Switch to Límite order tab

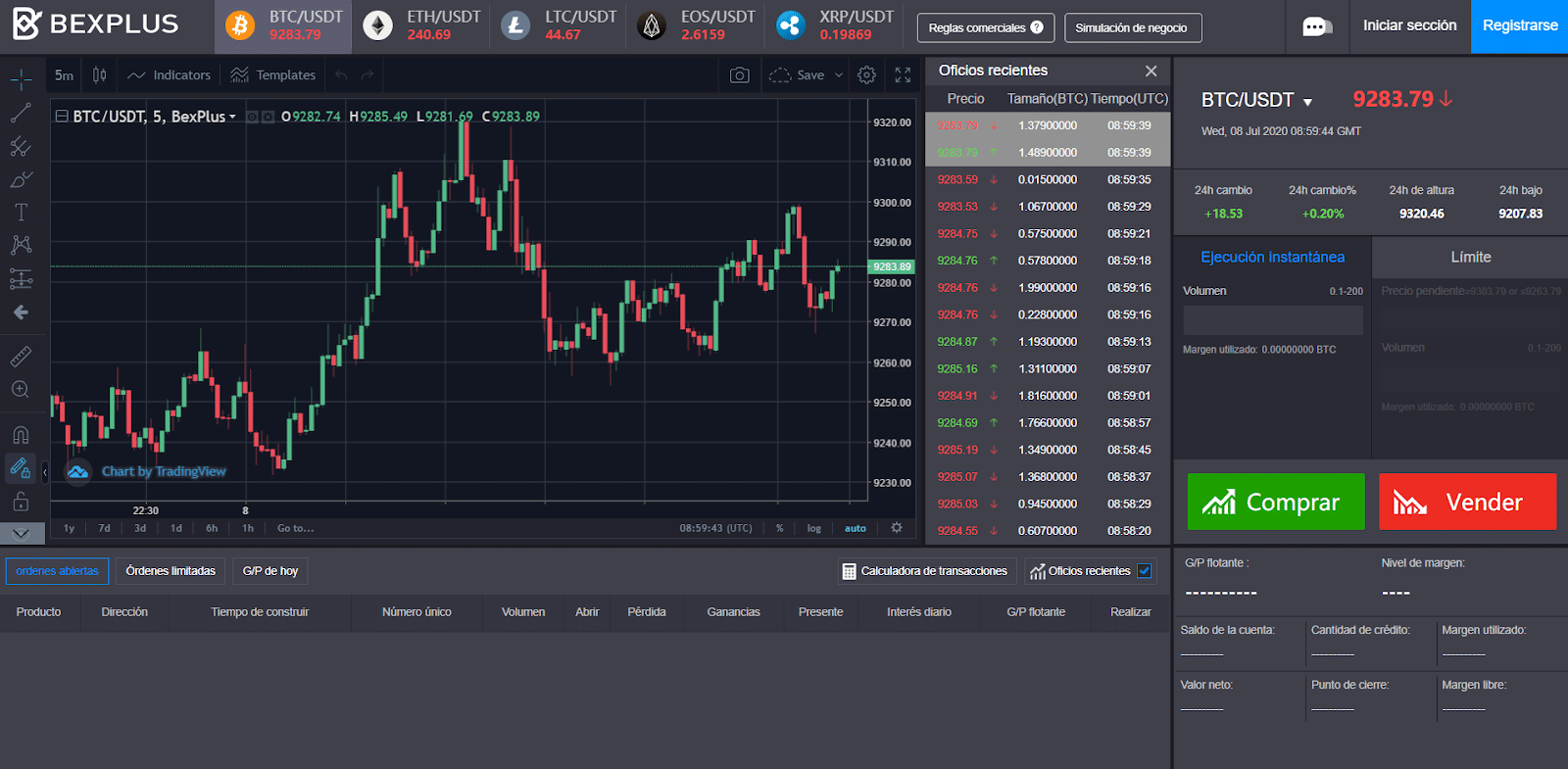coord(1470,257)
